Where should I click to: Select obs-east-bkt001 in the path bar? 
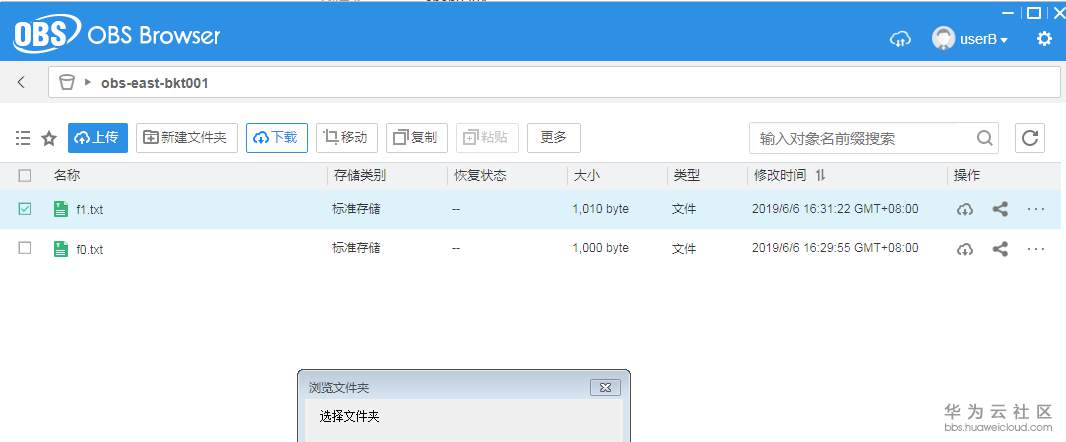tap(154, 83)
